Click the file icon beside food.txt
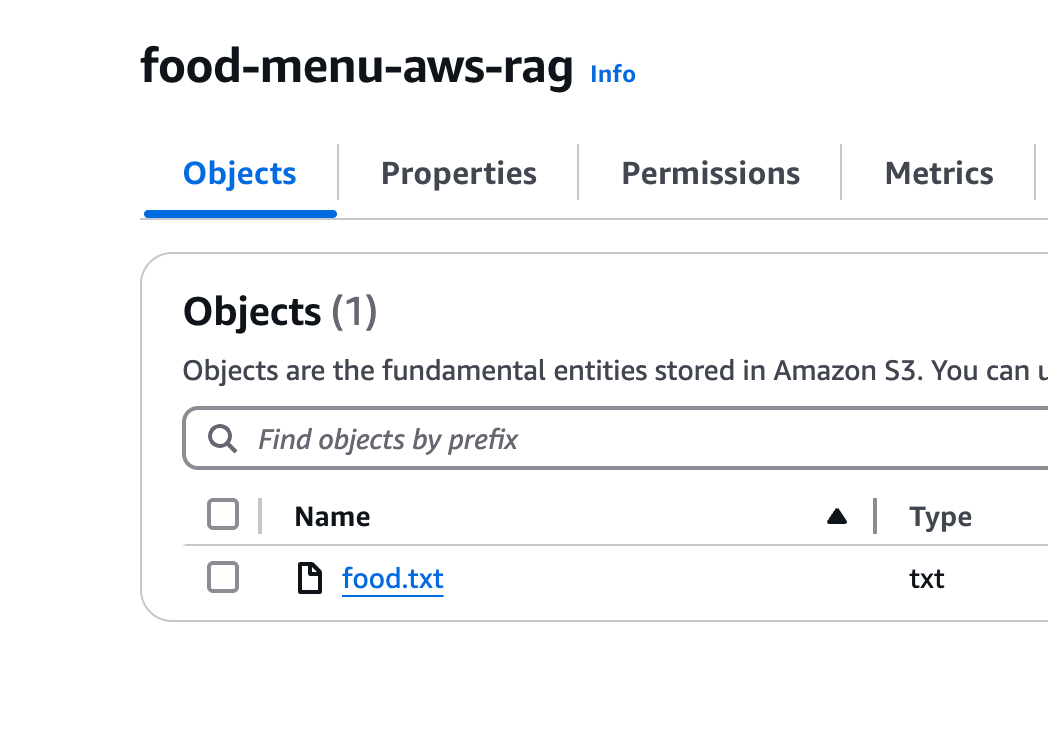Screen dimensions: 1048x742 311,578
